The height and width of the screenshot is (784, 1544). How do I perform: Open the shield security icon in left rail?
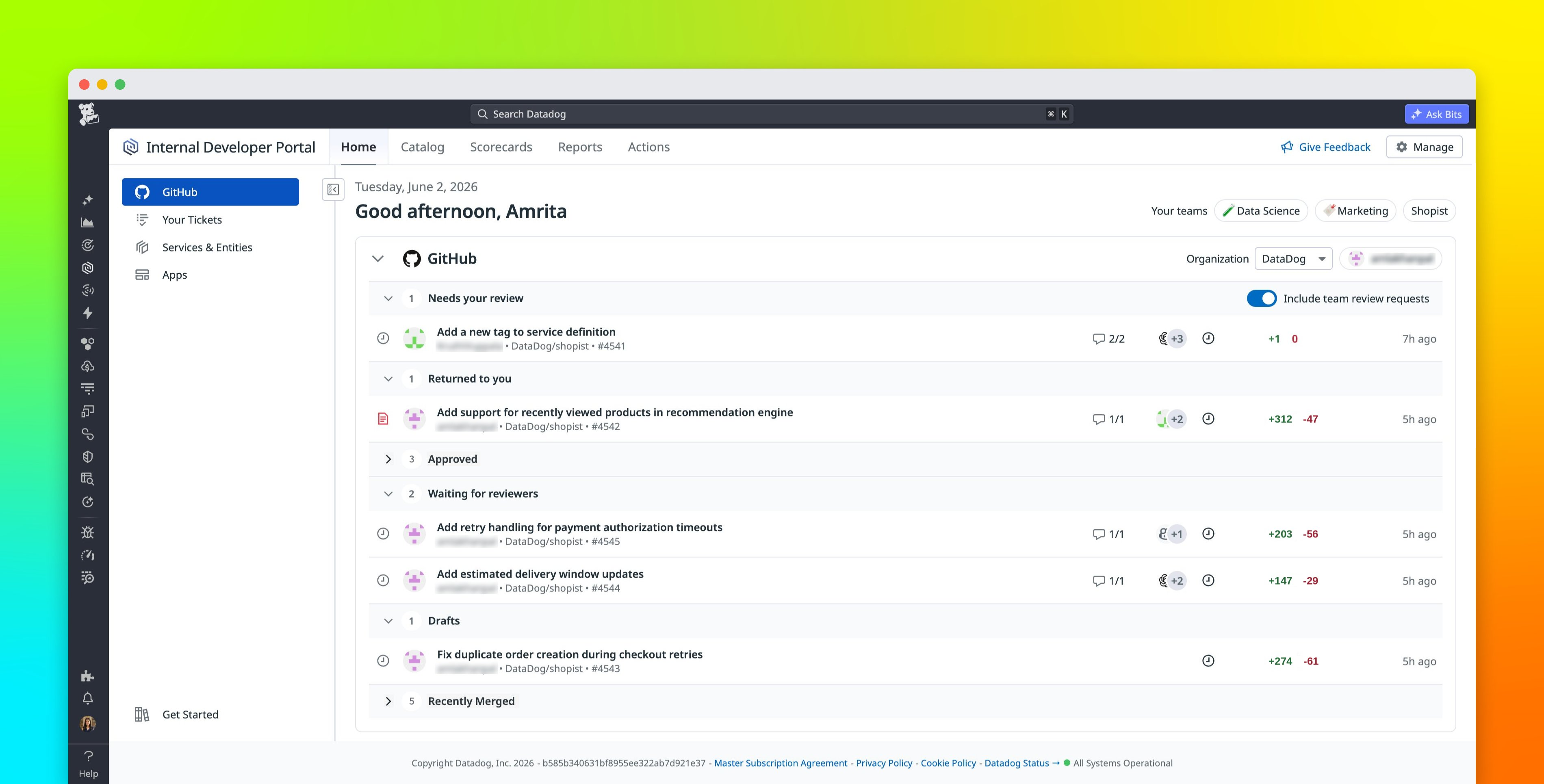[x=88, y=457]
